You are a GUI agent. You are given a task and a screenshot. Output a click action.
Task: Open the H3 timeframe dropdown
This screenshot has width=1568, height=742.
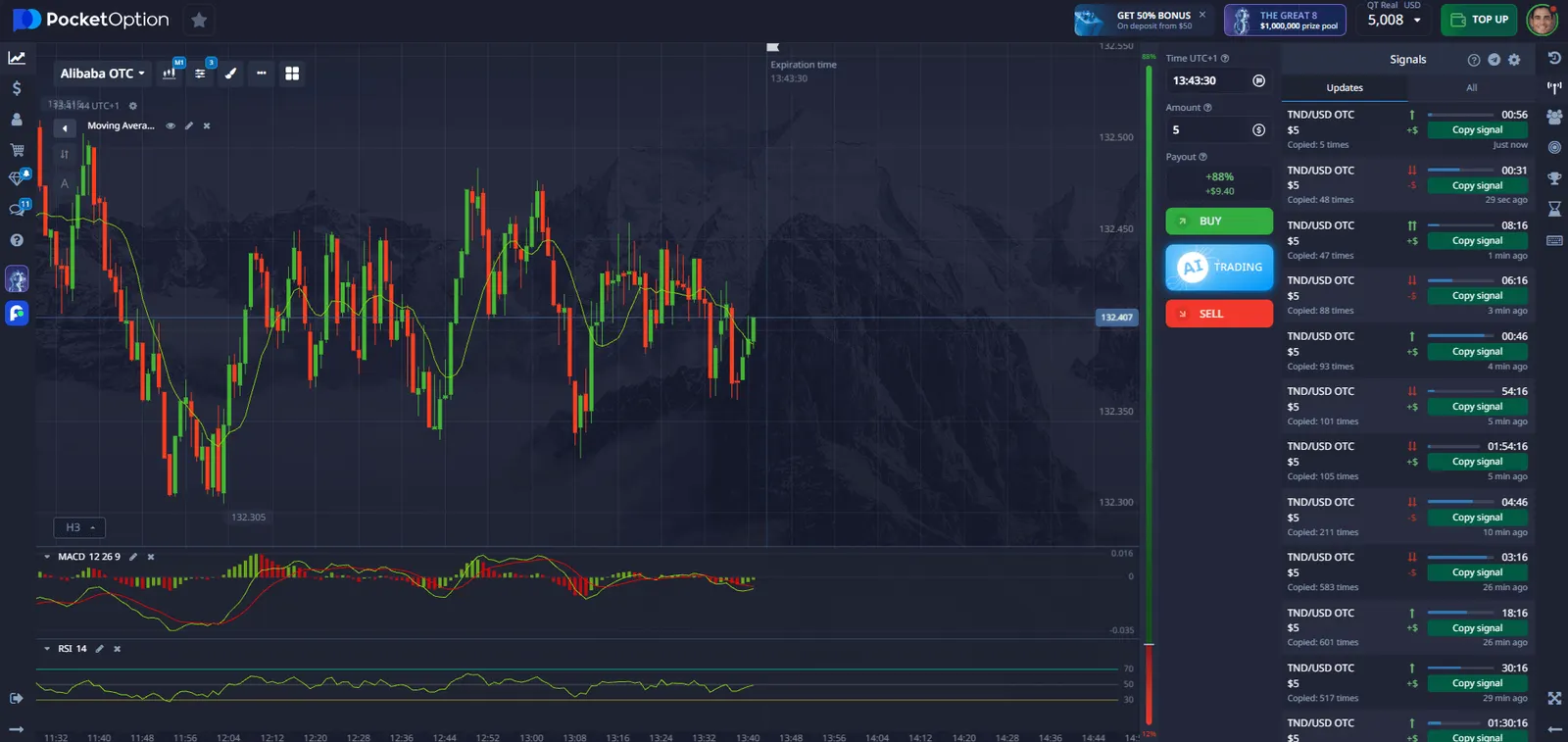(x=79, y=527)
